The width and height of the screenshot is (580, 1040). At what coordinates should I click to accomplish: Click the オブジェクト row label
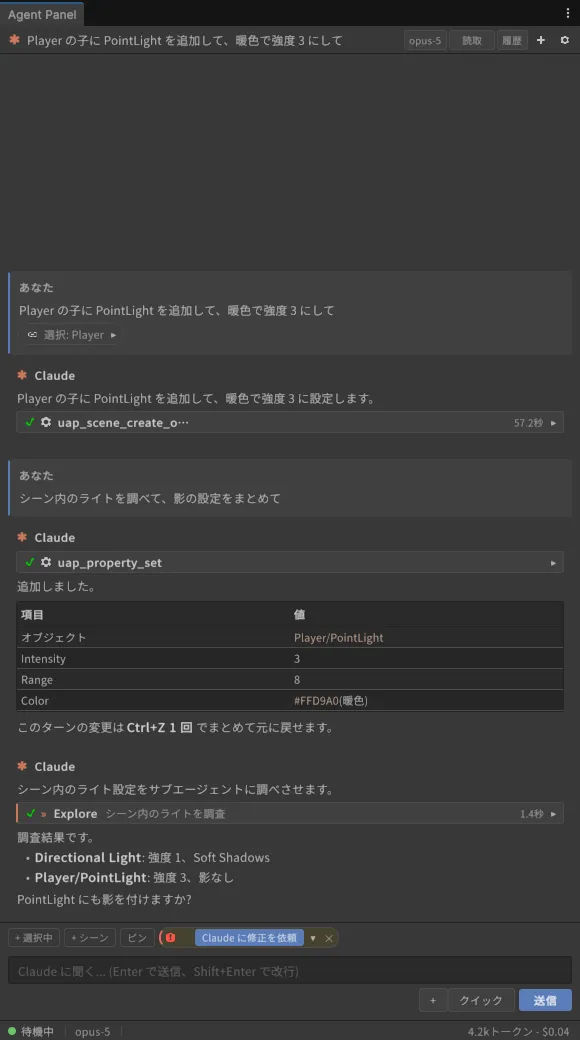coord(53,637)
